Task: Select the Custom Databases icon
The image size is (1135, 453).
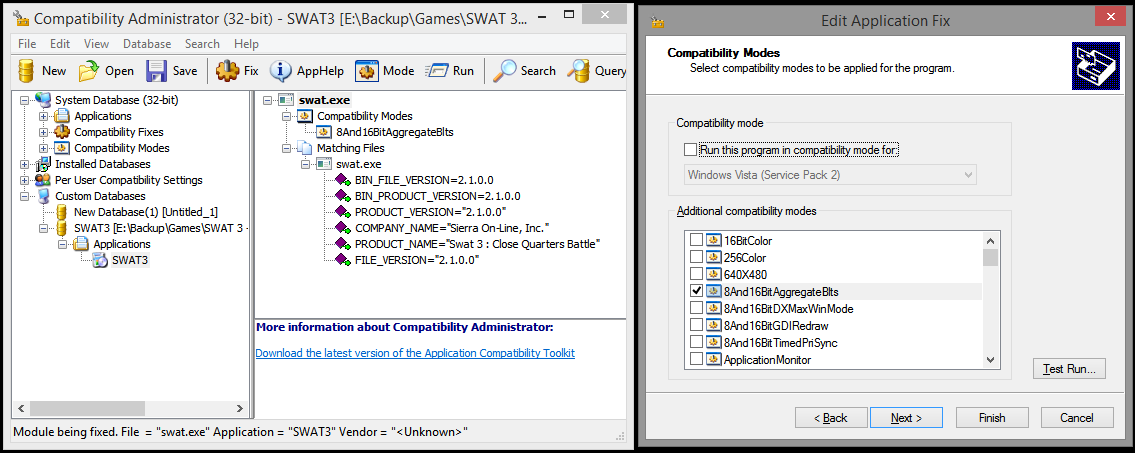Action: pos(43,195)
